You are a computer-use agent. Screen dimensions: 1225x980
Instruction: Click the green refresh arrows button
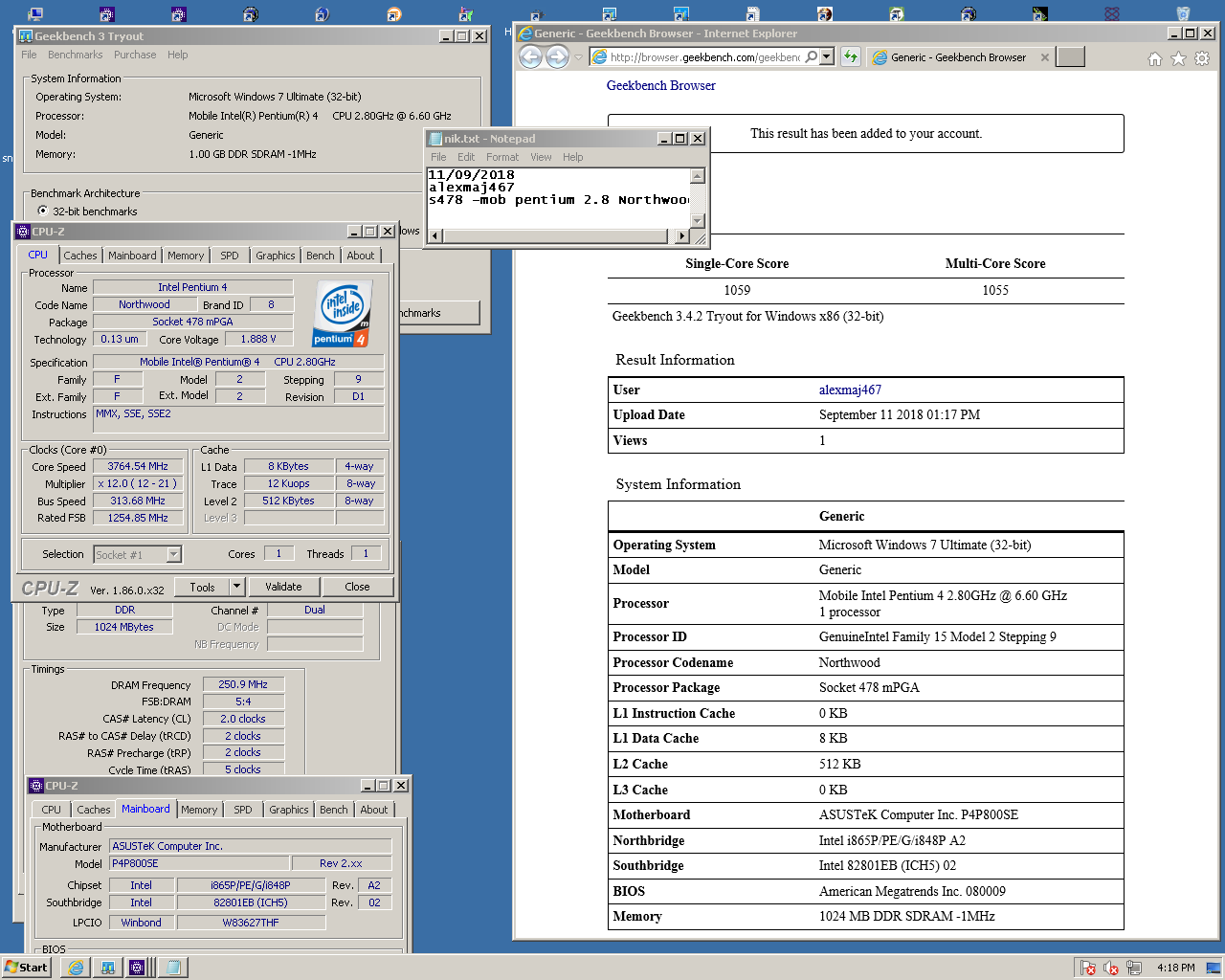(850, 57)
